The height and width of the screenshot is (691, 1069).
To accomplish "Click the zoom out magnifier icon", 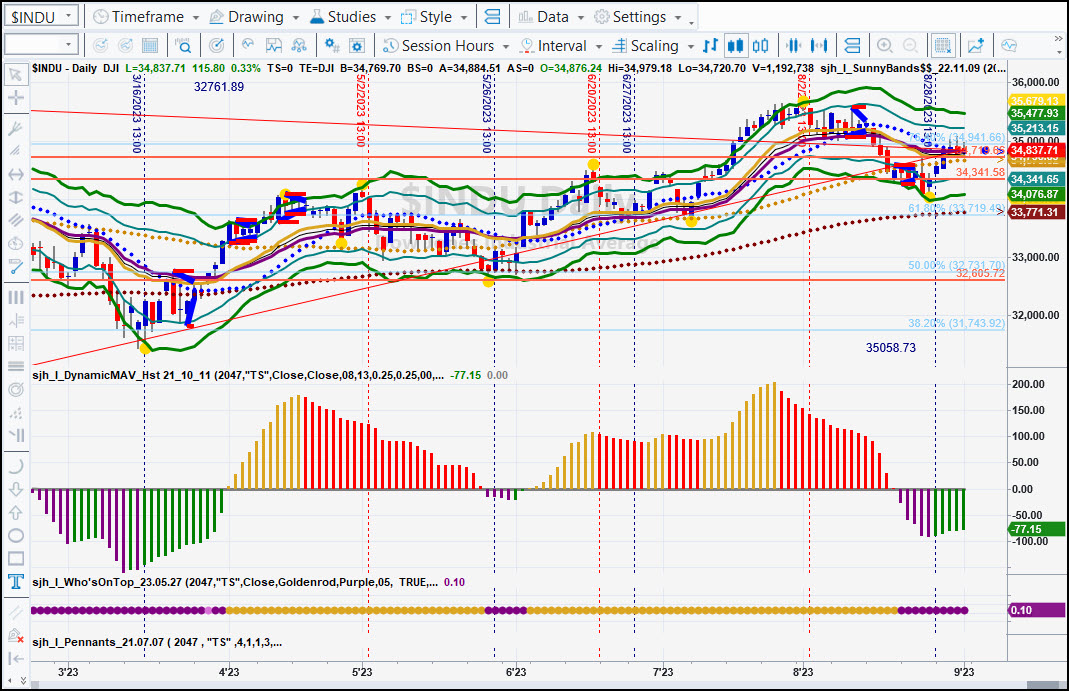I will [910, 46].
